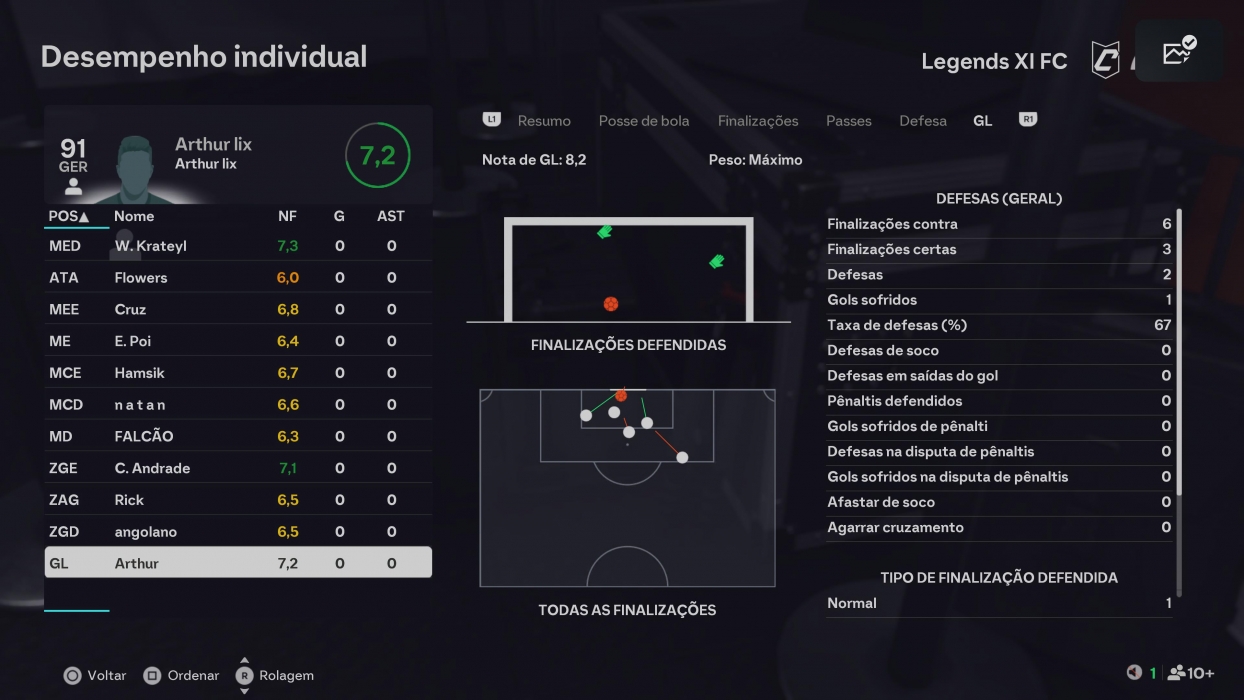Viewport: 1244px width, 700px height.
Task: Open the Defesa tab
Action: pyautogui.click(x=922, y=120)
